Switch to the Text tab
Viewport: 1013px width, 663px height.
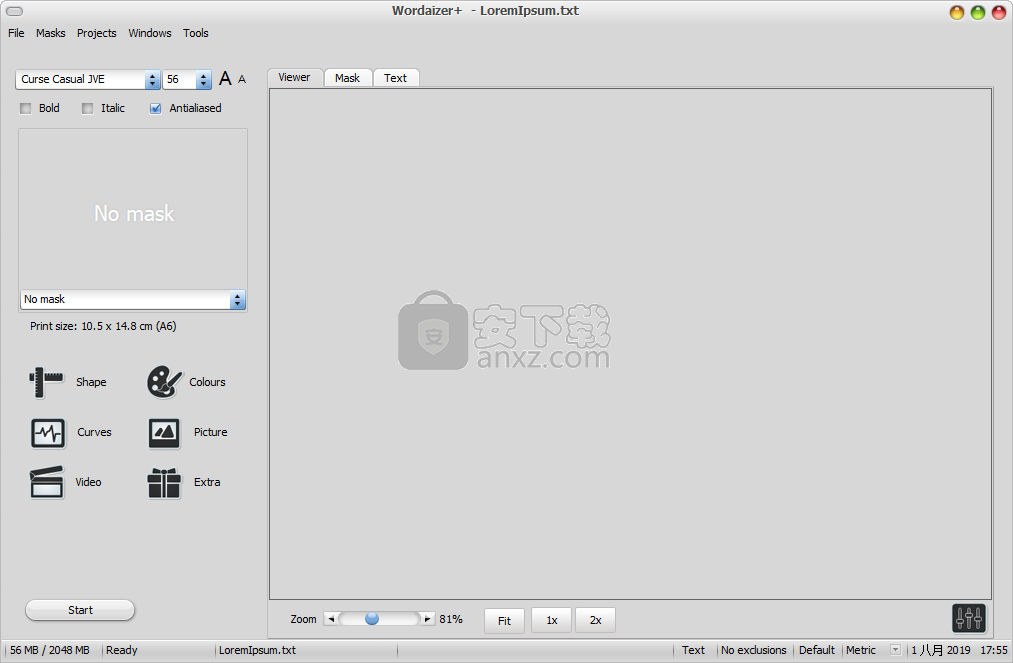tap(395, 78)
